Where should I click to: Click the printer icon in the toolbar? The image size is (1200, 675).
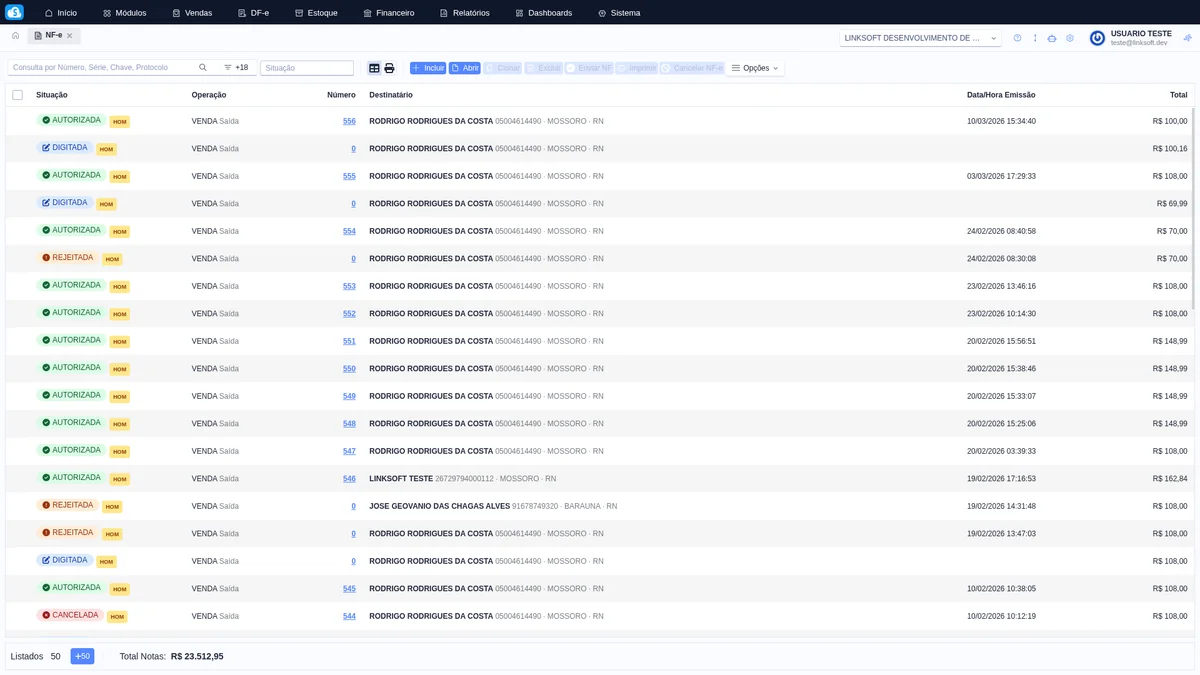coord(390,68)
